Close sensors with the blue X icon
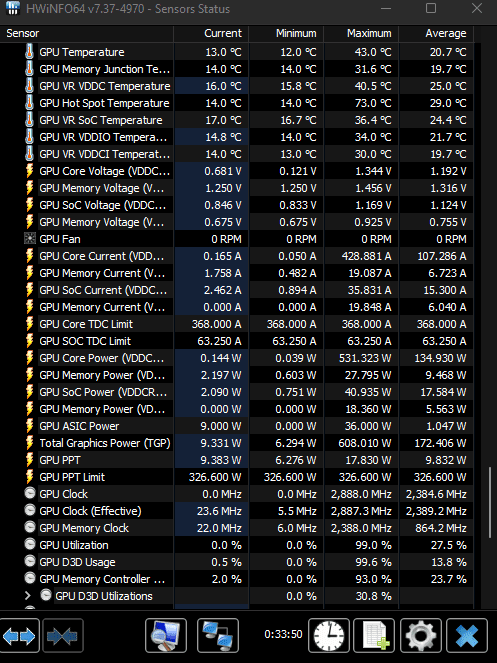 pos(467,636)
